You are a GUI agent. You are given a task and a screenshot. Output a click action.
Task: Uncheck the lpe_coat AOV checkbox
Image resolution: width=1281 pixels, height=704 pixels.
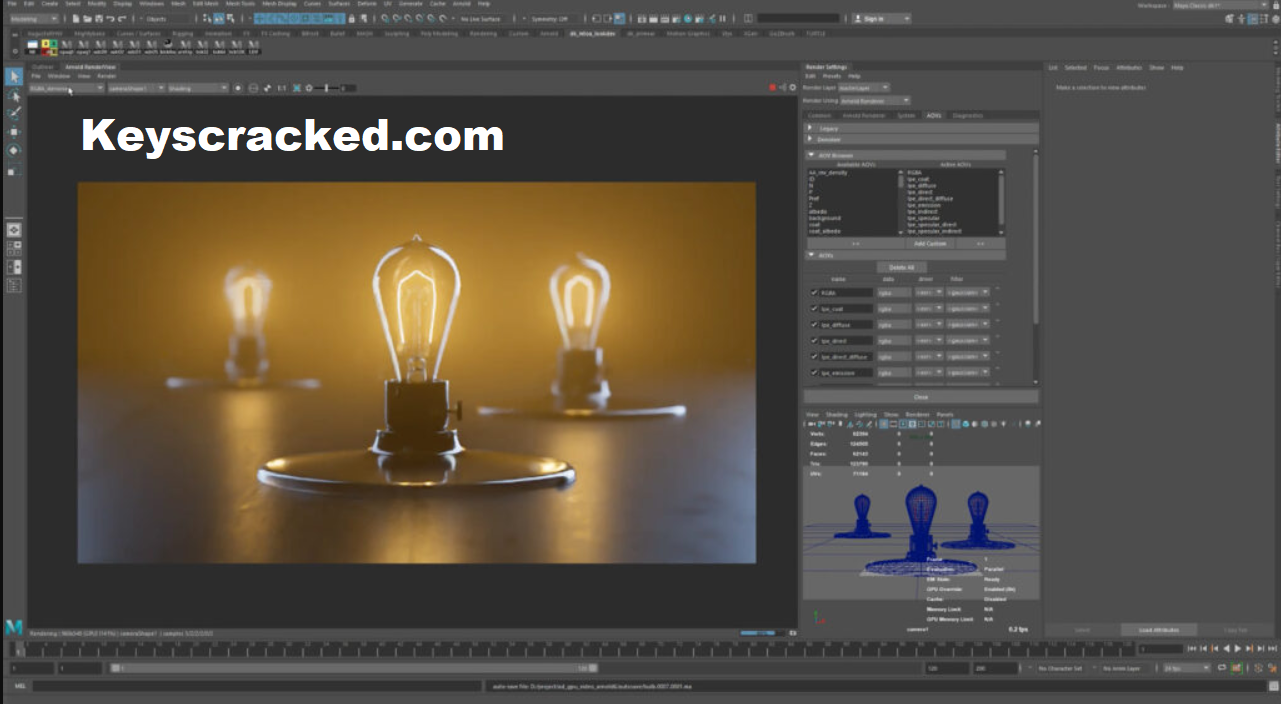coord(814,308)
